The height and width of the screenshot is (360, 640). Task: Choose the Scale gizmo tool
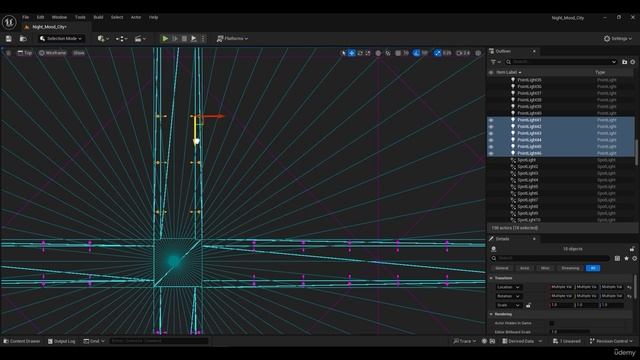pyautogui.click(x=368, y=53)
